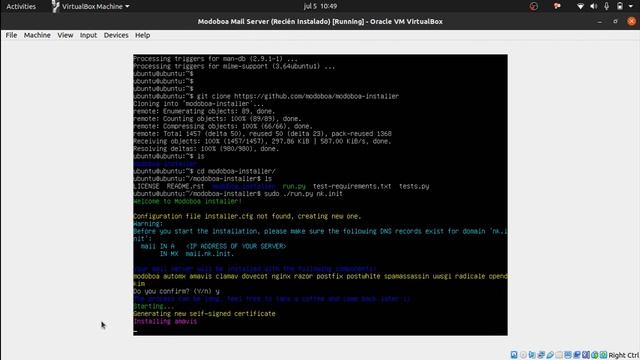Open the VirtualBox Machine app menu
This screenshot has width=640, height=360.
tap(91, 6)
